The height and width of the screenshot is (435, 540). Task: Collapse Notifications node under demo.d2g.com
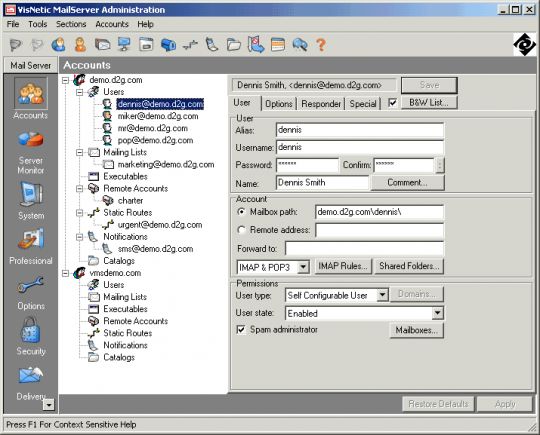pyautogui.click(x=80, y=237)
